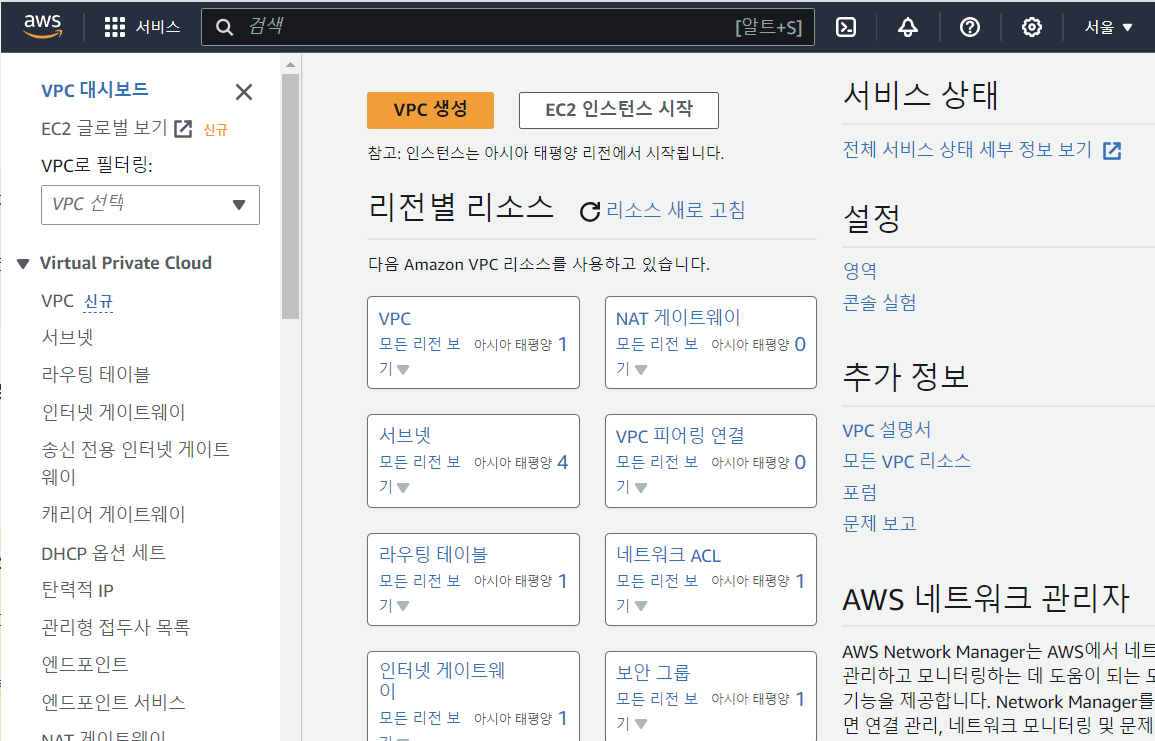Go to the AWS console home logo

point(42,27)
